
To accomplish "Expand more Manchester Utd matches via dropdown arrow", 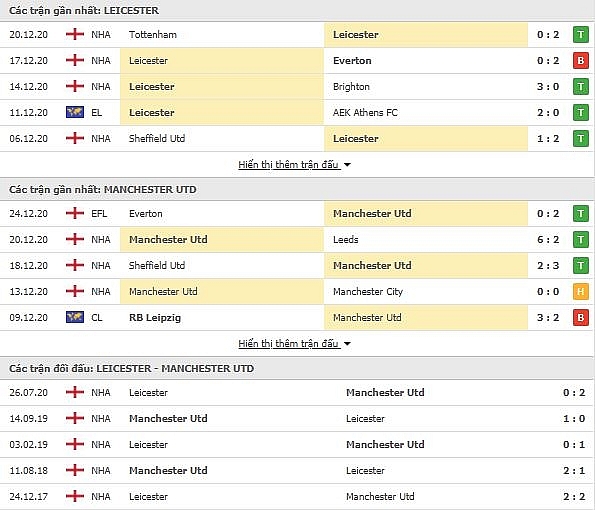I will click(347, 344).
